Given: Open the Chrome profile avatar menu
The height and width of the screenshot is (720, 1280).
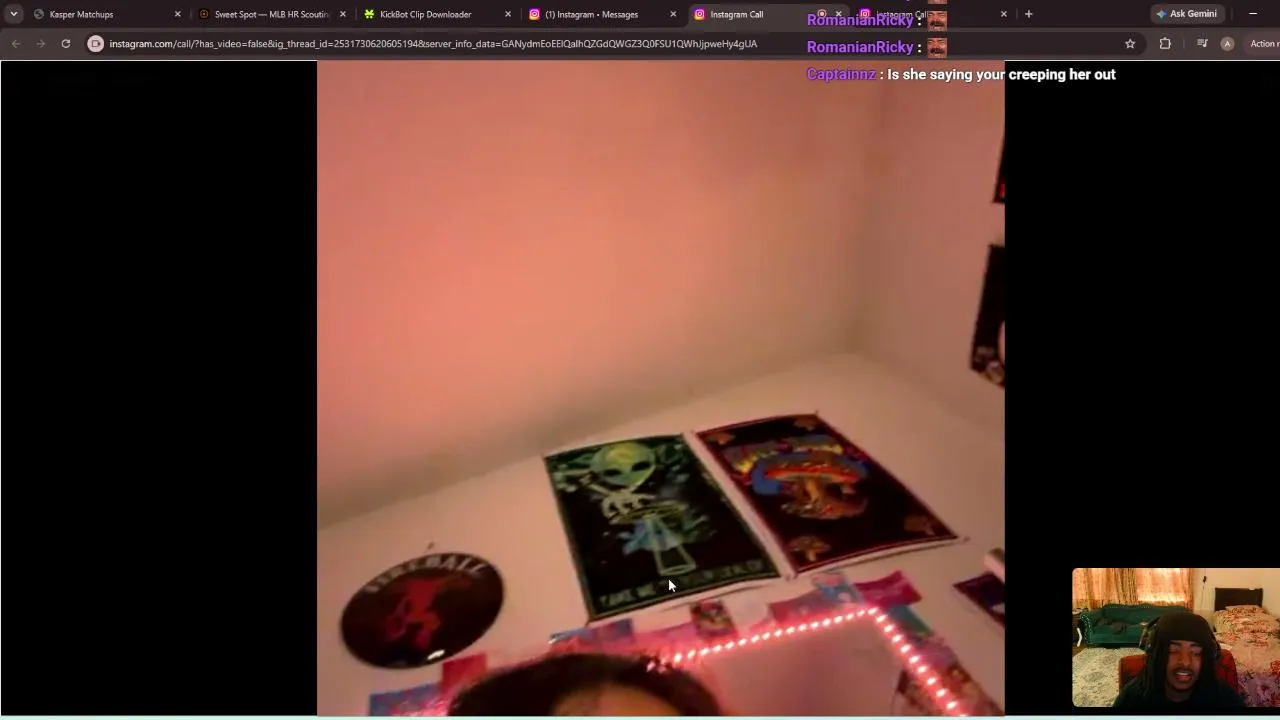Looking at the screenshot, I should pyautogui.click(x=1227, y=44).
